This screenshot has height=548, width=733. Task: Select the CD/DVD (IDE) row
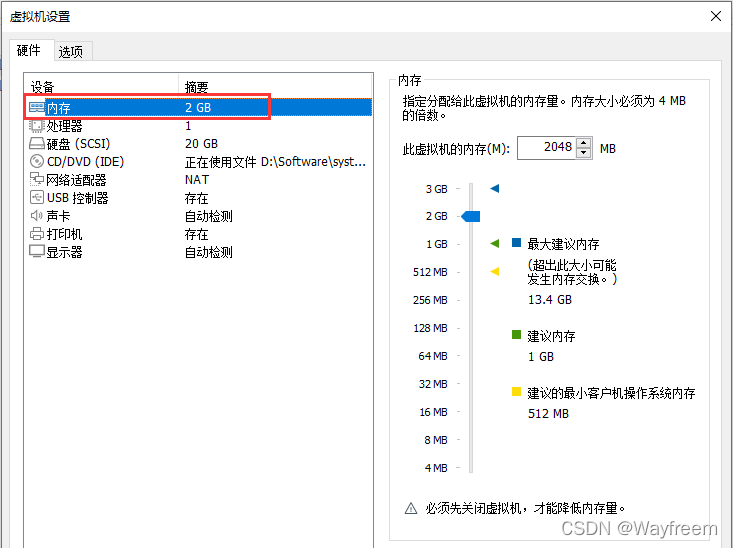click(x=198, y=162)
